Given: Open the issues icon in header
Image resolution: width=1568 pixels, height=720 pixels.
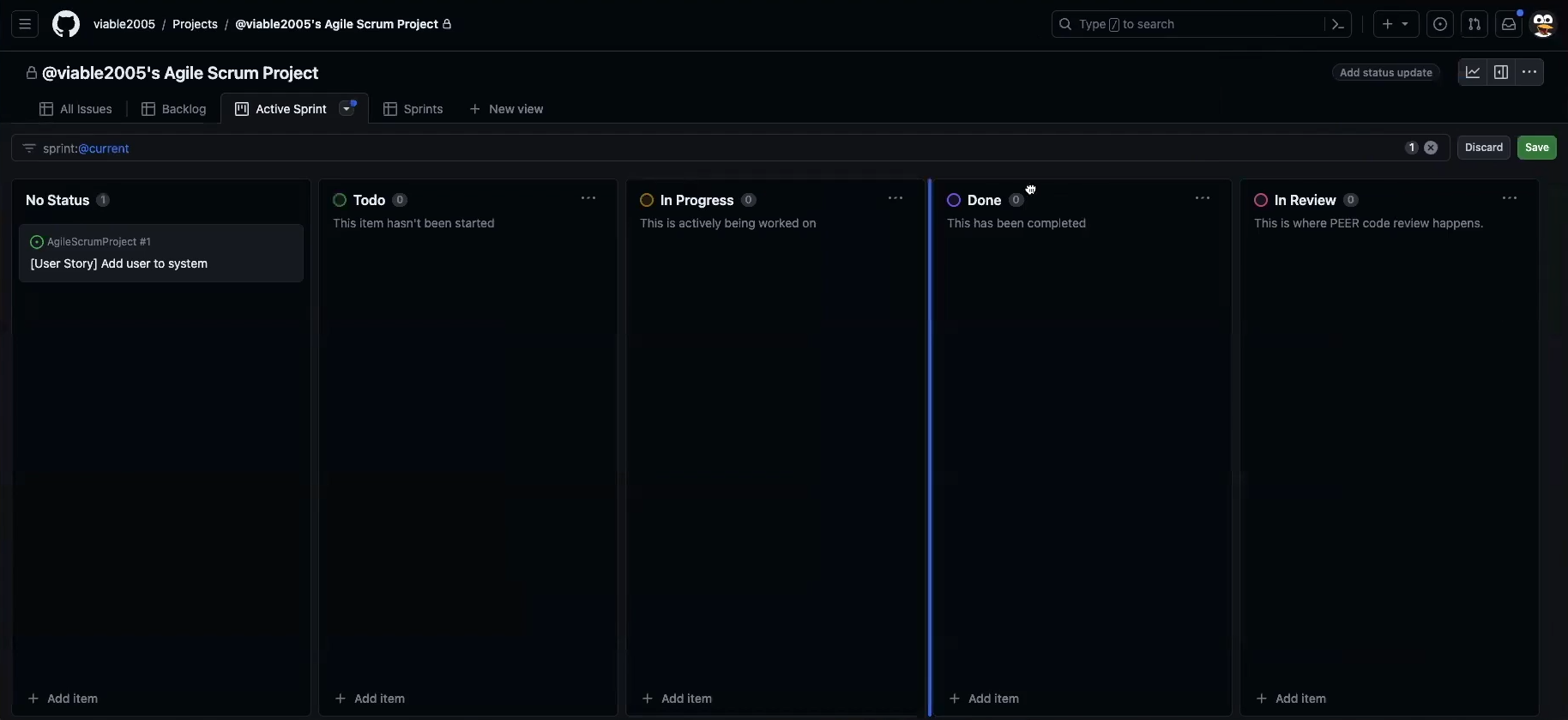Looking at the screenshot, I should click(x=1440, y=24).
